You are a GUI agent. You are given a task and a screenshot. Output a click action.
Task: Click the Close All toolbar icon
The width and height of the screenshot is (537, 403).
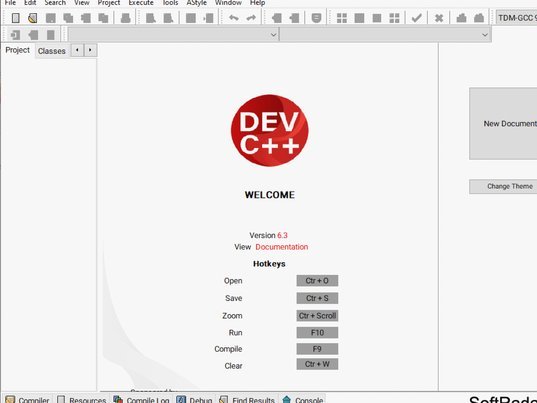103,18
